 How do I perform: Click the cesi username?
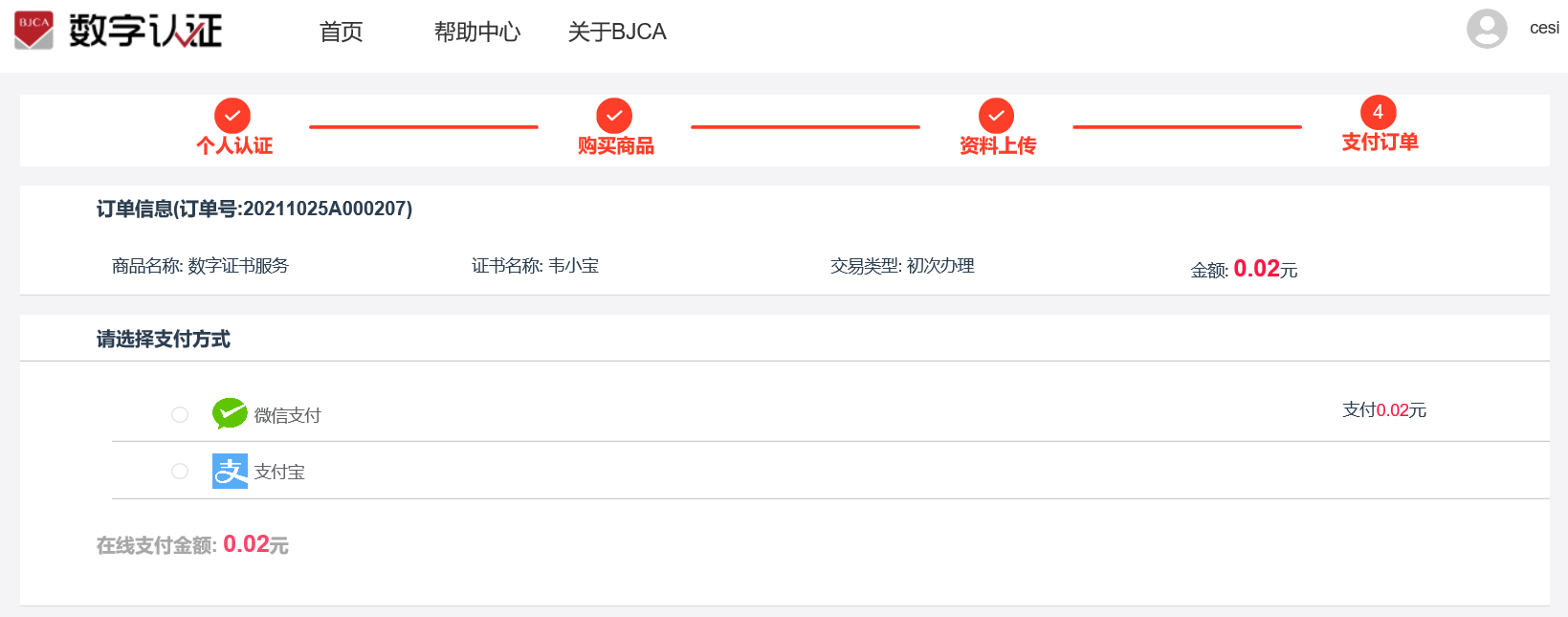pyautogui.click(x=1544, y=29)
